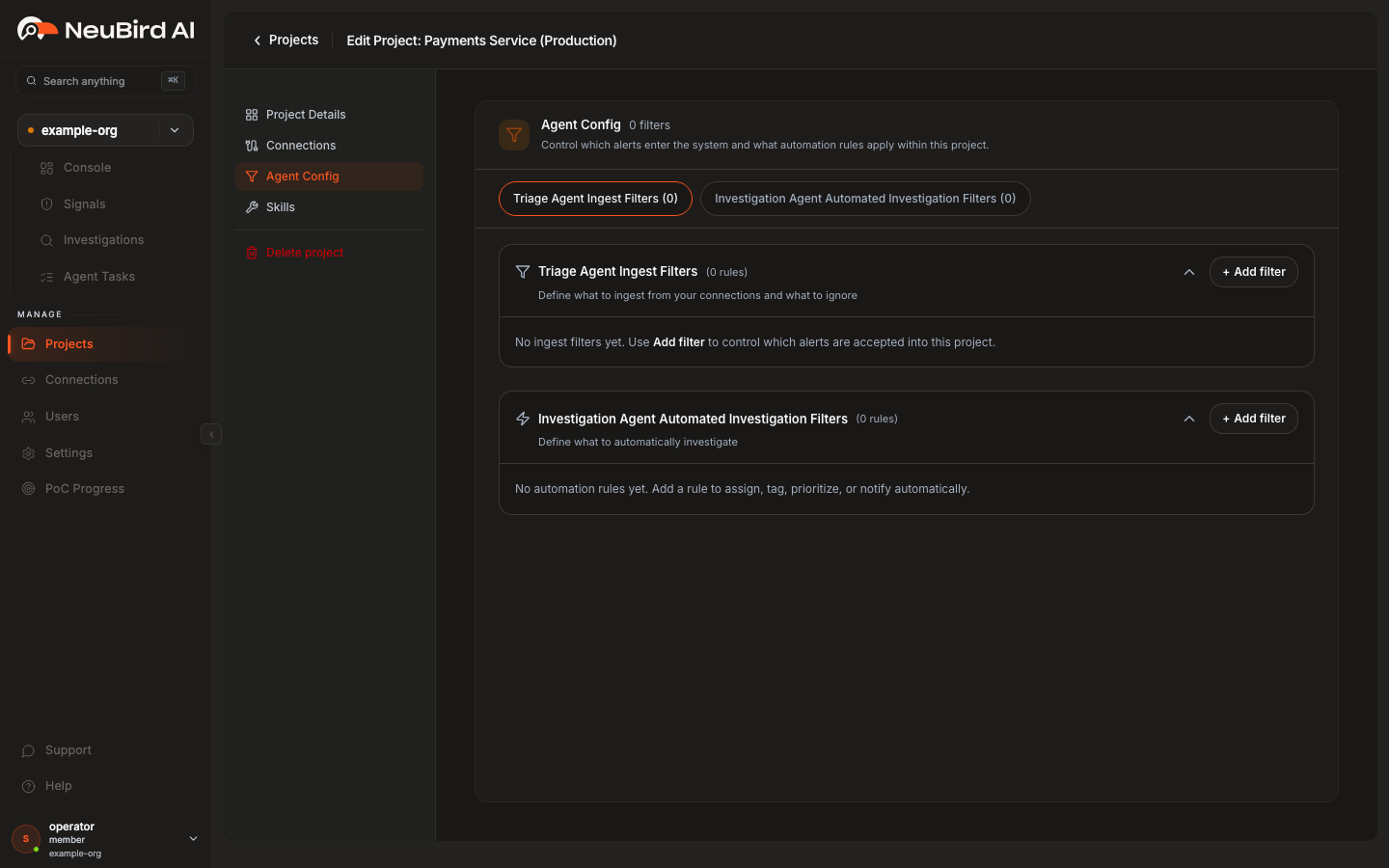The width and height of the screenshot is (1389, 868).
Task: Go back to Projects breadcrumb
Action: (x=293, y=41)
